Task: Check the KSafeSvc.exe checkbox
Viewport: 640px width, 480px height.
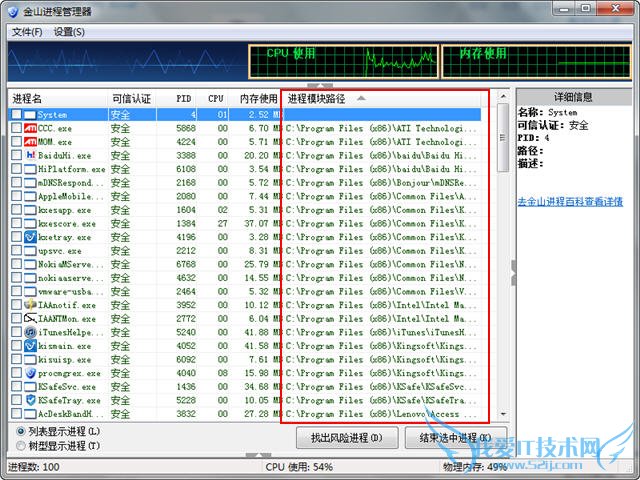Action: 16,387
